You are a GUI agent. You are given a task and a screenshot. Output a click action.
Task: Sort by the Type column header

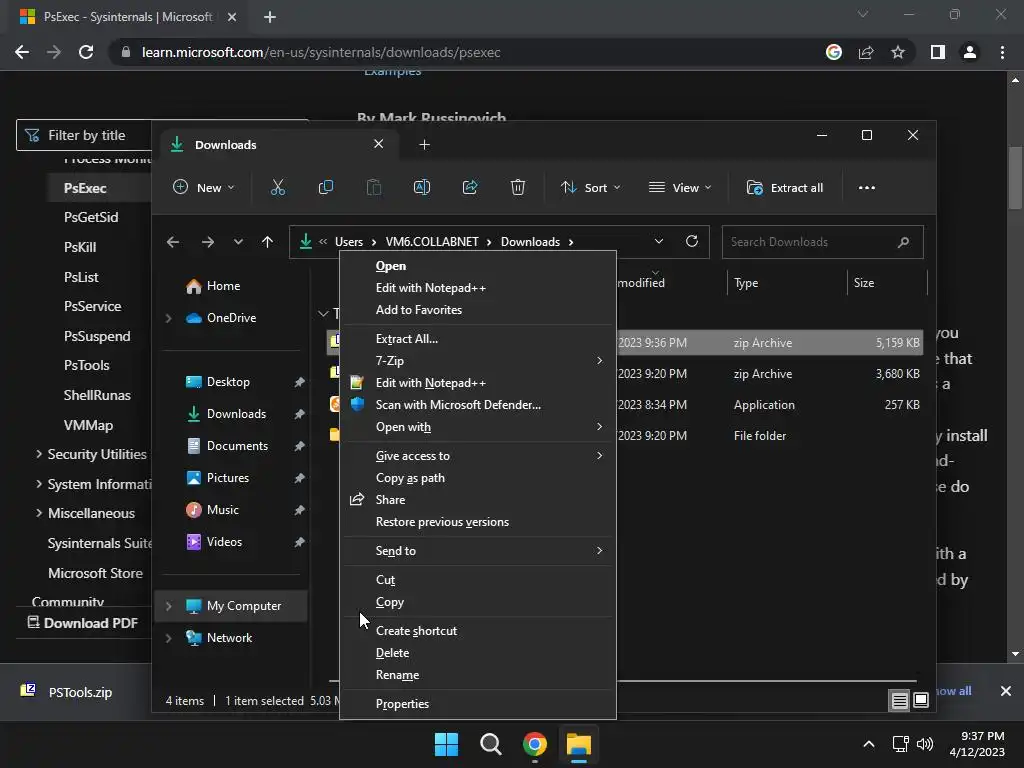click(786, 283)
